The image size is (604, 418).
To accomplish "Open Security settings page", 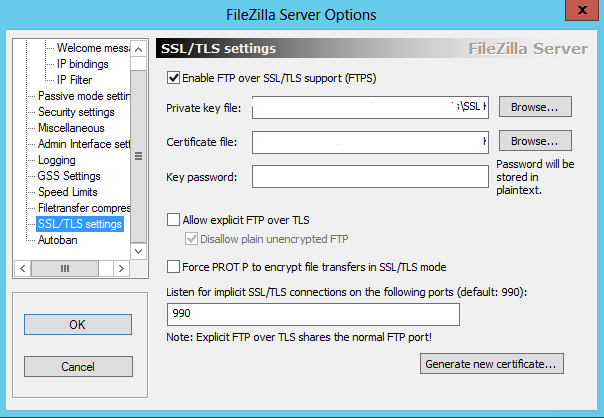I will [x=76, y=112].
